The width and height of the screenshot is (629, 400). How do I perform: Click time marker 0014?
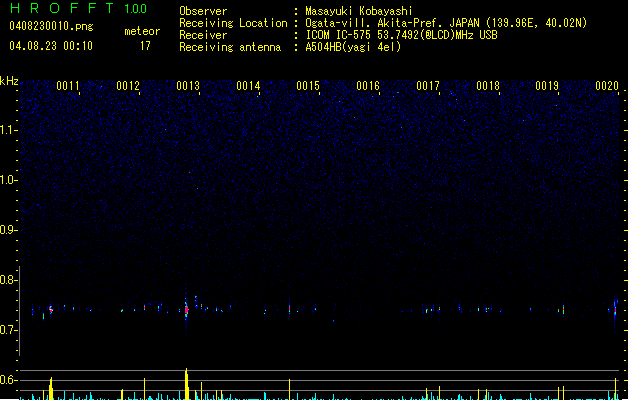tap(248, 86)
